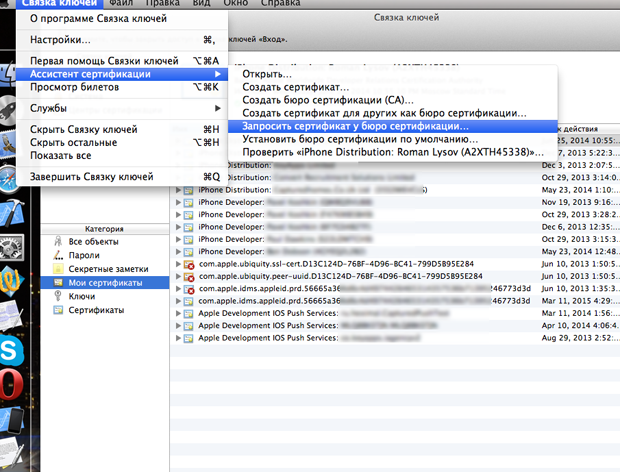Expand the com.apple.ubiquity.ssl-cert certificate row
This screenshot has height=472, width=620.
178,264
